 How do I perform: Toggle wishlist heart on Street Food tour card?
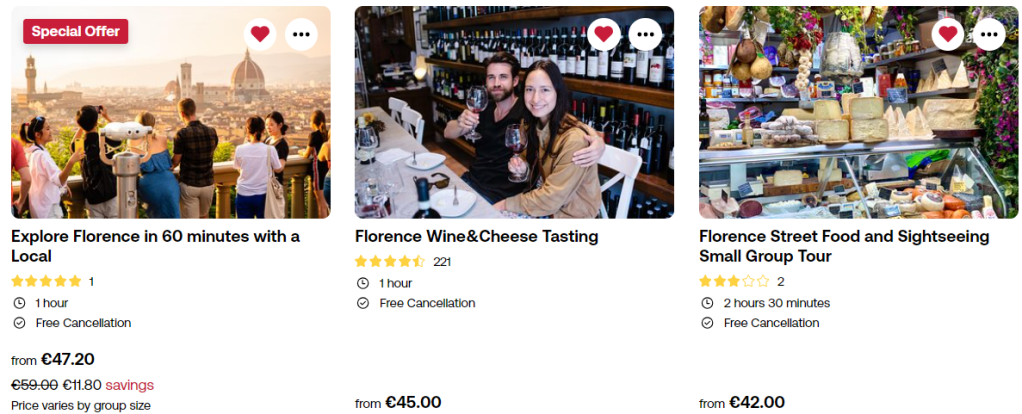[x=948, y=34]
